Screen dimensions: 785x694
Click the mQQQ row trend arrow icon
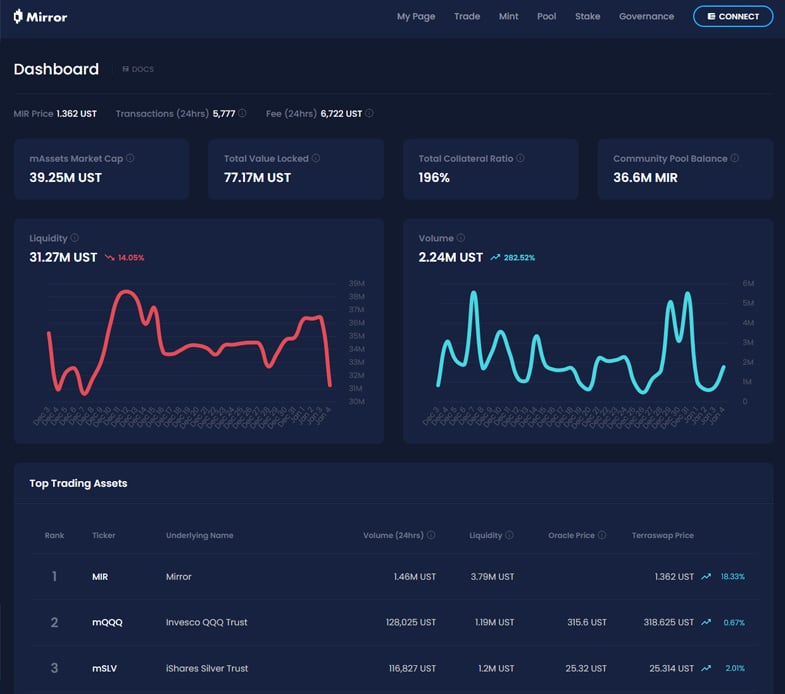coord(706,622)
